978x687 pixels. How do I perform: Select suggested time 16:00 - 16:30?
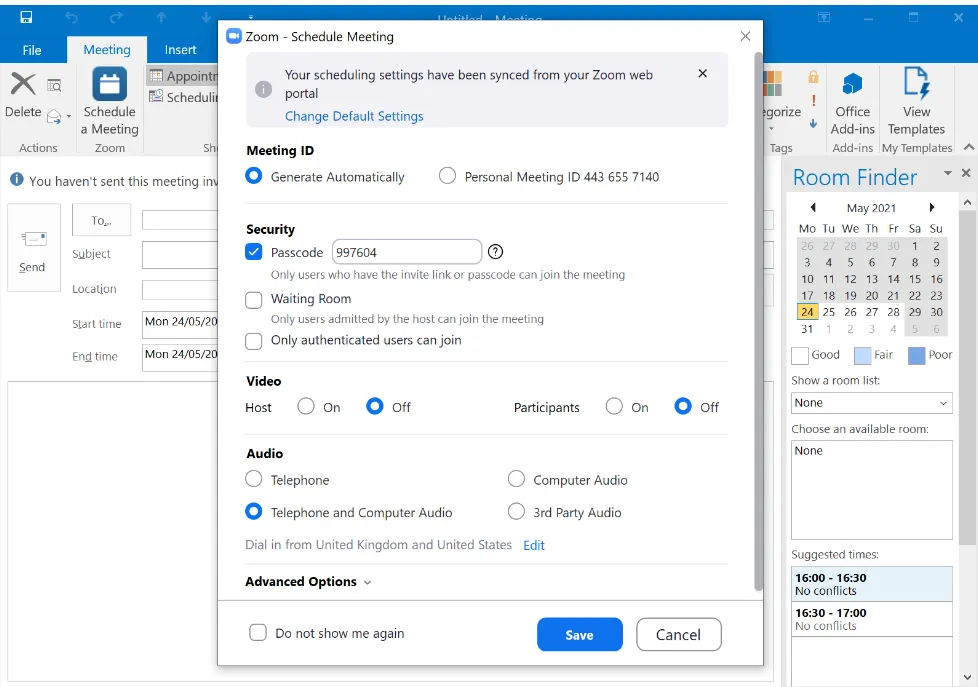point(871,584)
